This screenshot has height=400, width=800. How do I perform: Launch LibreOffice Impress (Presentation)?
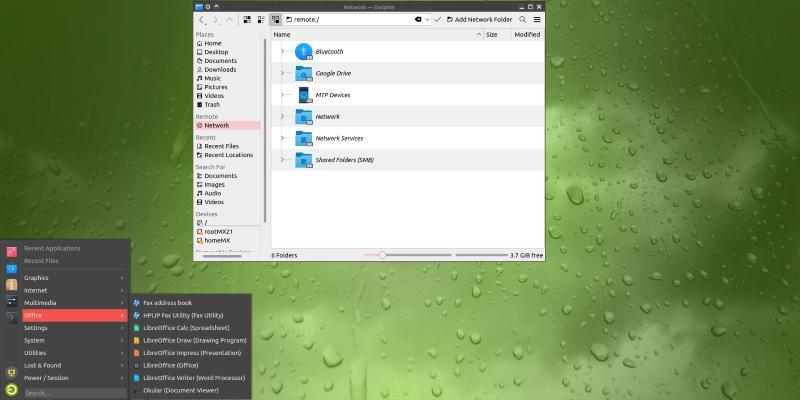click(190, 353)
